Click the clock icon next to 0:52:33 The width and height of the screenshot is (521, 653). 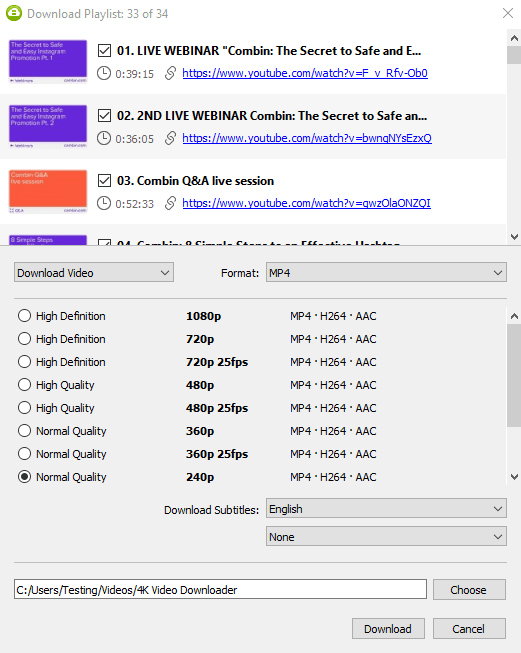click(104, 203)
